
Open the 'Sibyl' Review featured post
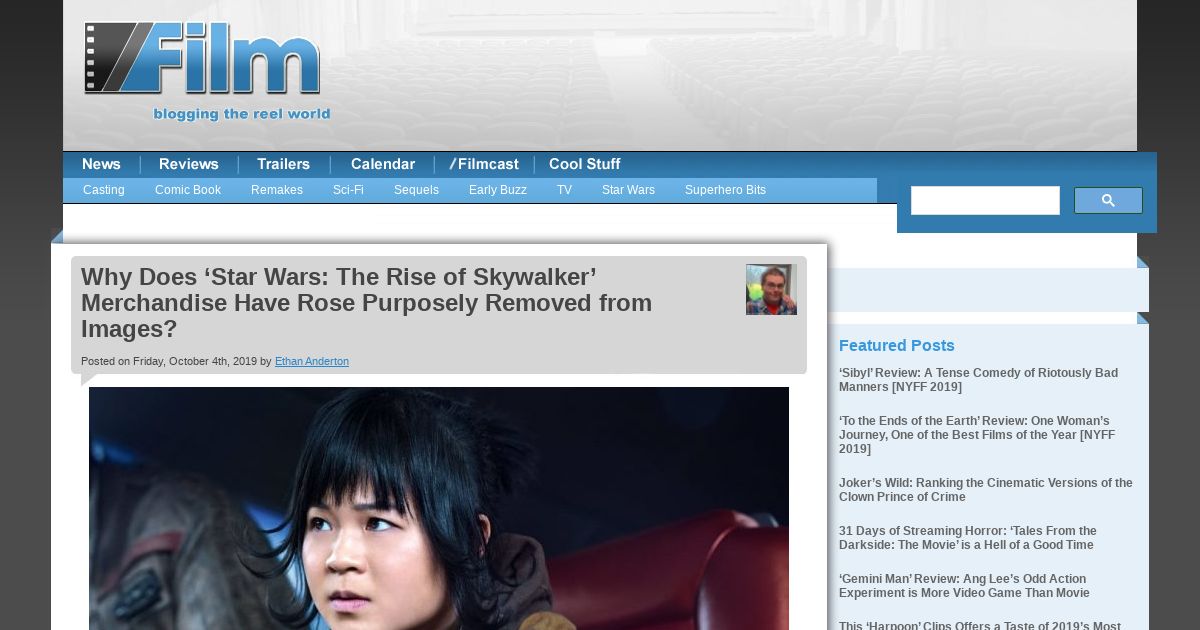[x=978, y=380]
